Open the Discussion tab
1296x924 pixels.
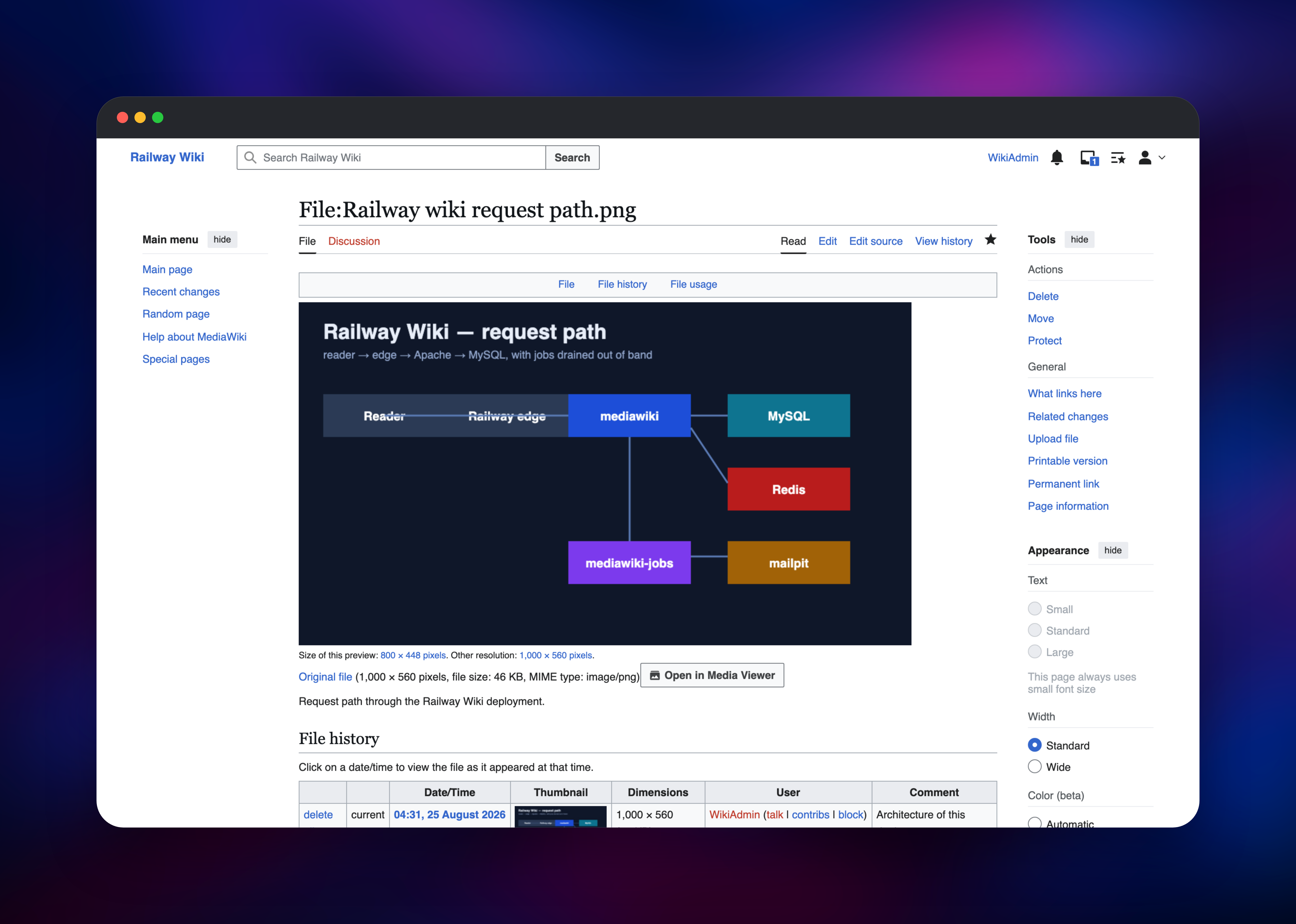point(354,241)
